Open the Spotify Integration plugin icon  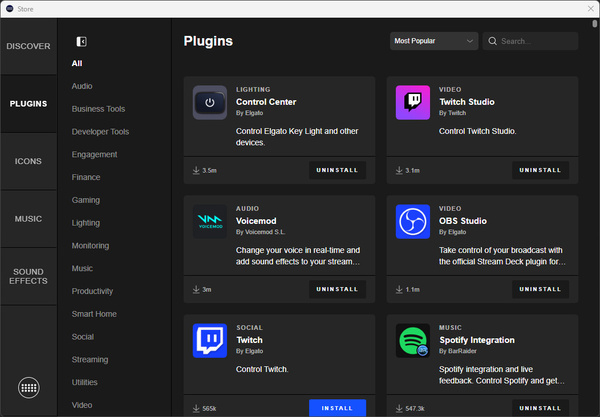click(412, 340)
